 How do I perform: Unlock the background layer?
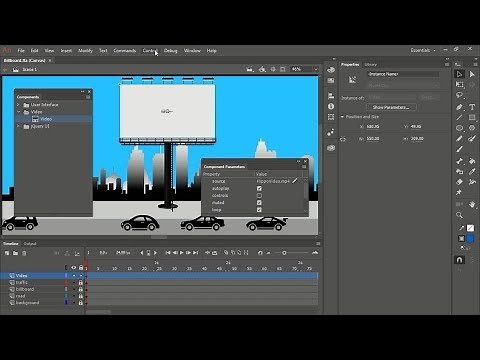(80, 303)
